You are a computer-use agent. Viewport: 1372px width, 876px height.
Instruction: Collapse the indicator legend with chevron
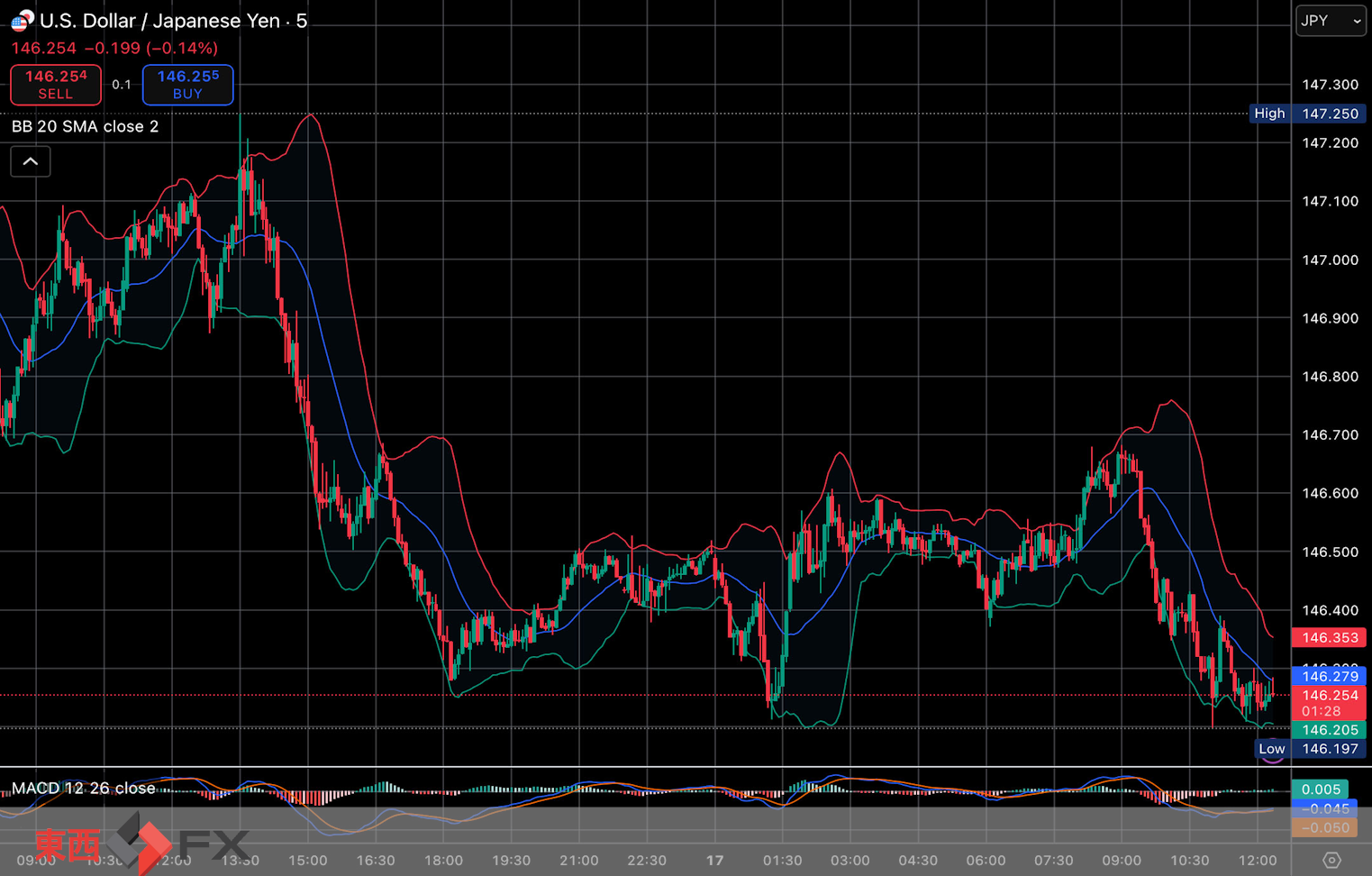point(31,162)
